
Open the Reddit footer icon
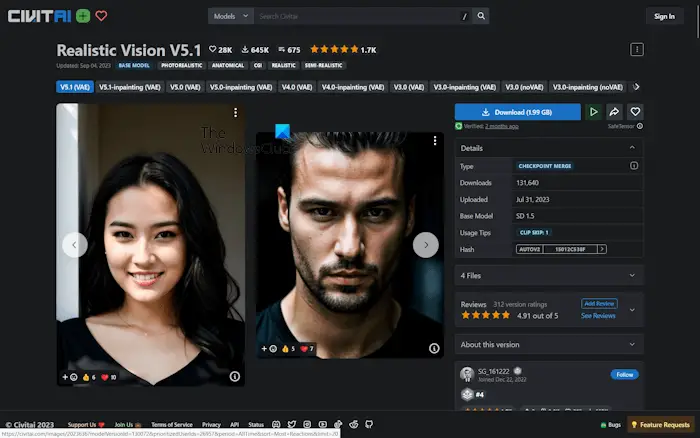[354, 424]
